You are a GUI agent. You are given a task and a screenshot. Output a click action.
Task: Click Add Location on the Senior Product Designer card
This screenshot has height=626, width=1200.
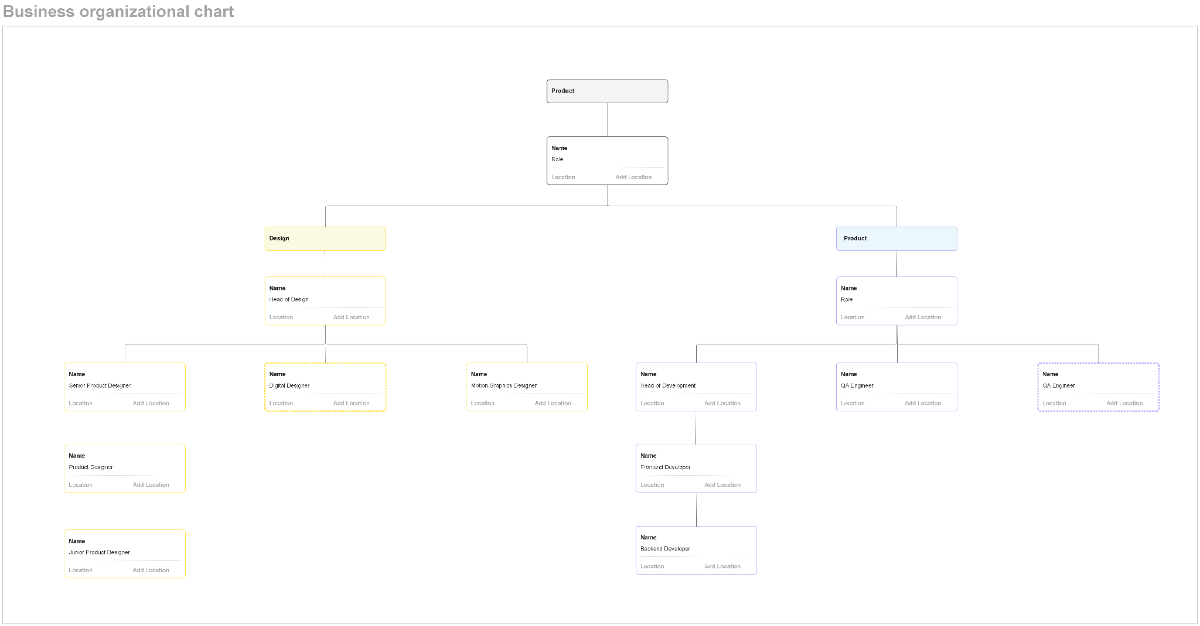(150, 403)
